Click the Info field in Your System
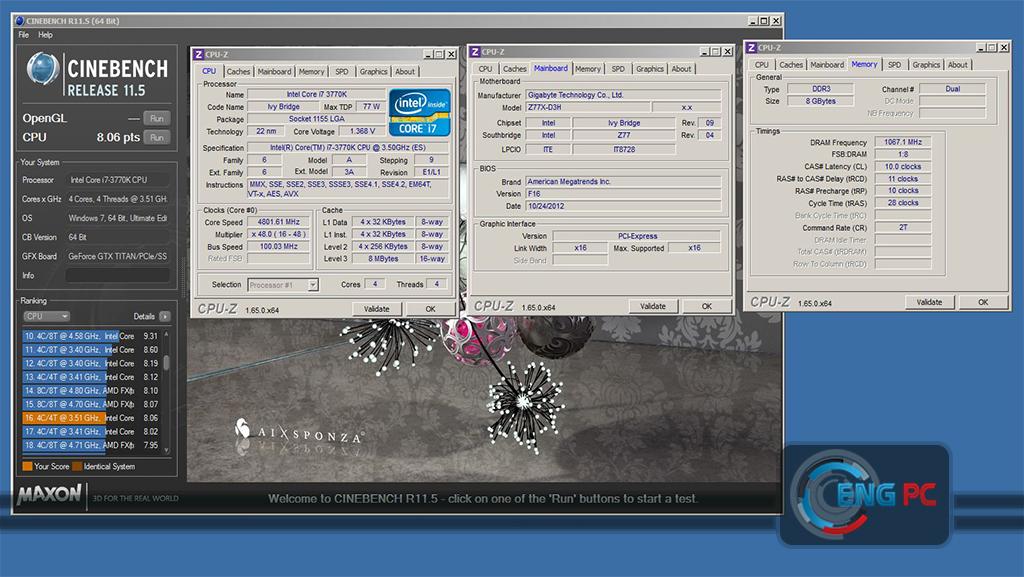Screen dimensions: 1024x577 coord(118,275)
